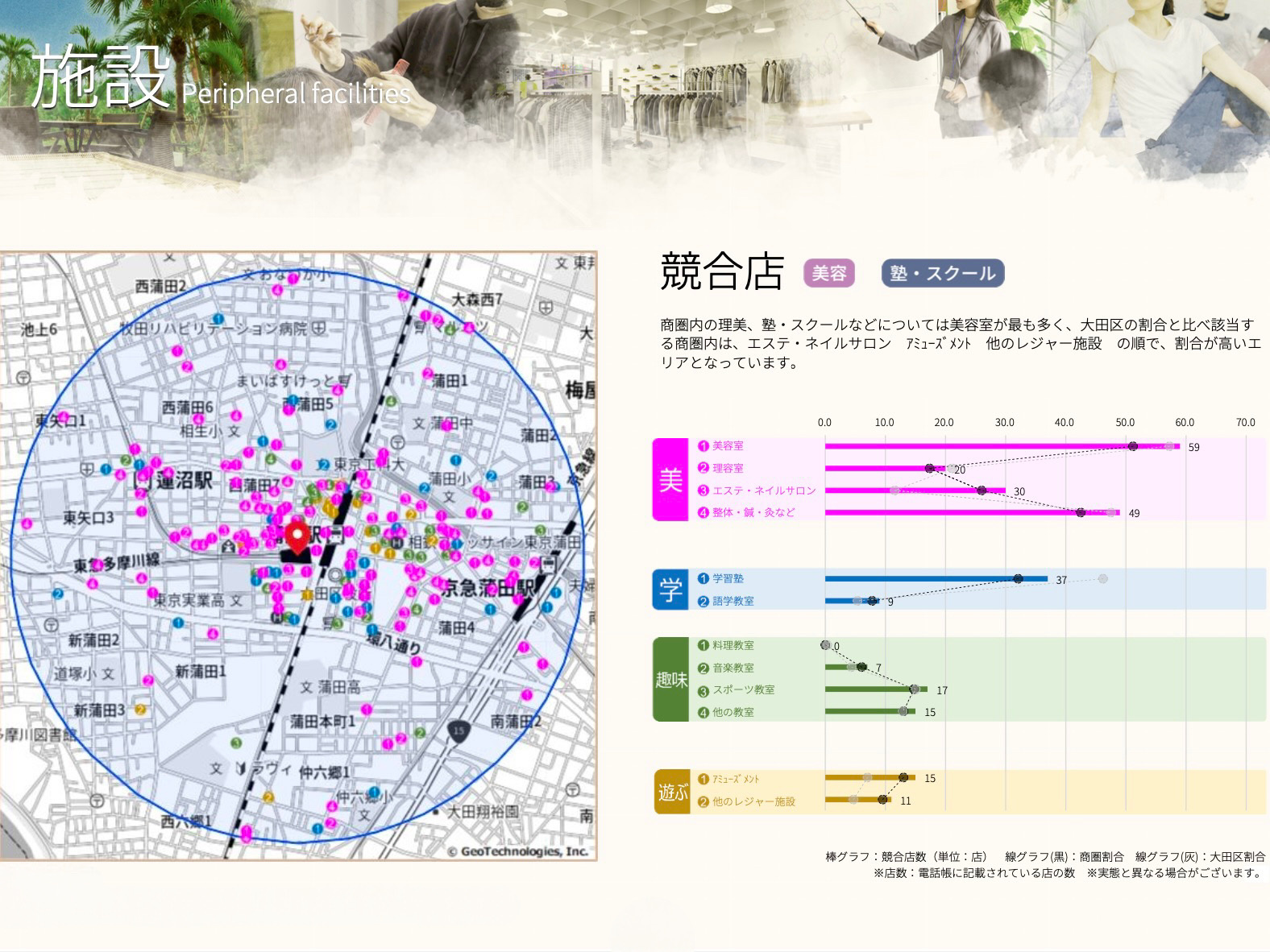The height and width of the screenshot is (952, 1270).
Task: Click the 学習塾 bar showing 37
Action: click(x=935, y=579)
